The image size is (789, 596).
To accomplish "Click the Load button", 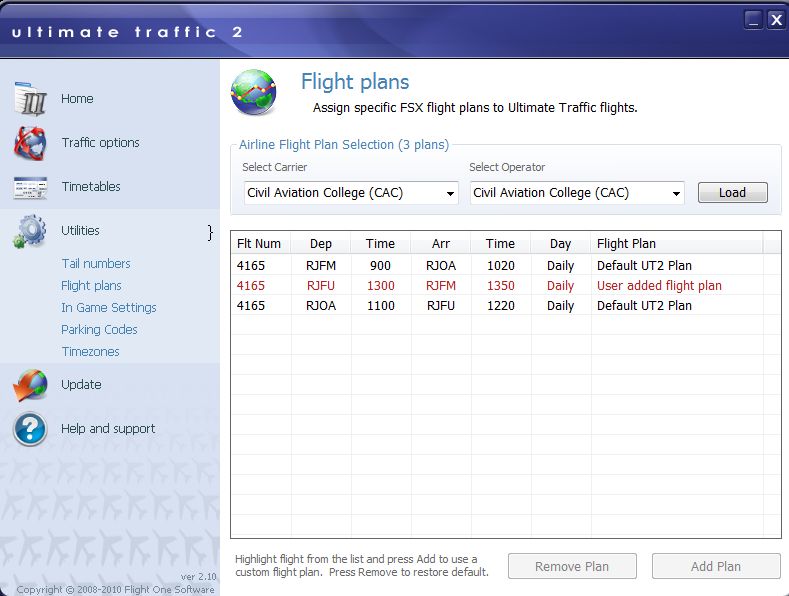I will pos(733,193).
